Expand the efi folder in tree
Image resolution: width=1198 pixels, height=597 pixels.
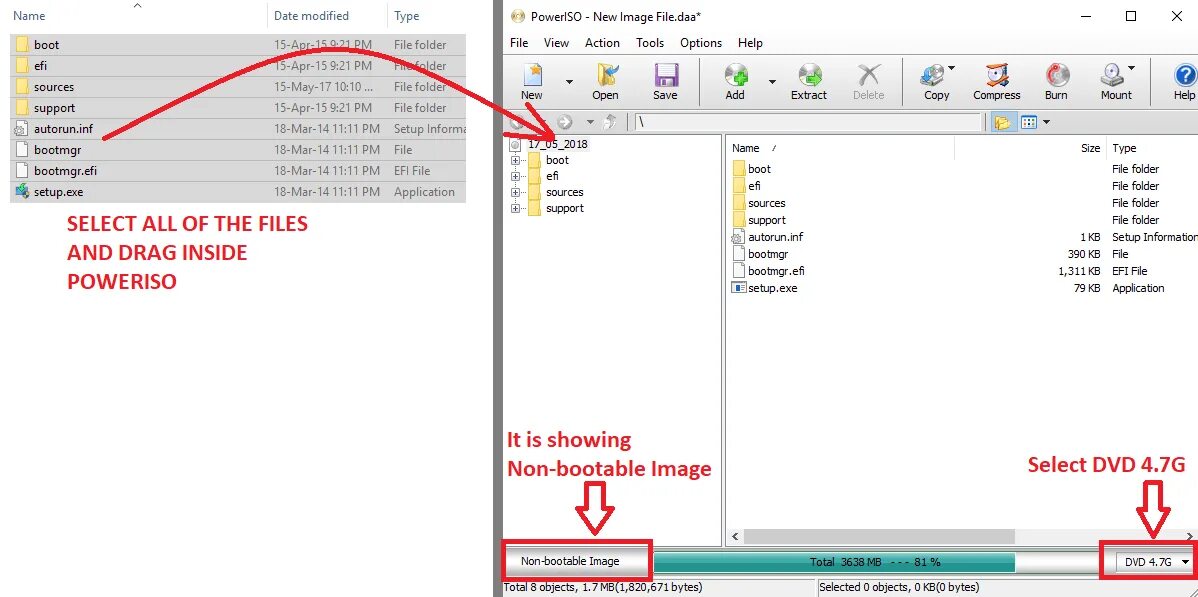click(515, 177)
